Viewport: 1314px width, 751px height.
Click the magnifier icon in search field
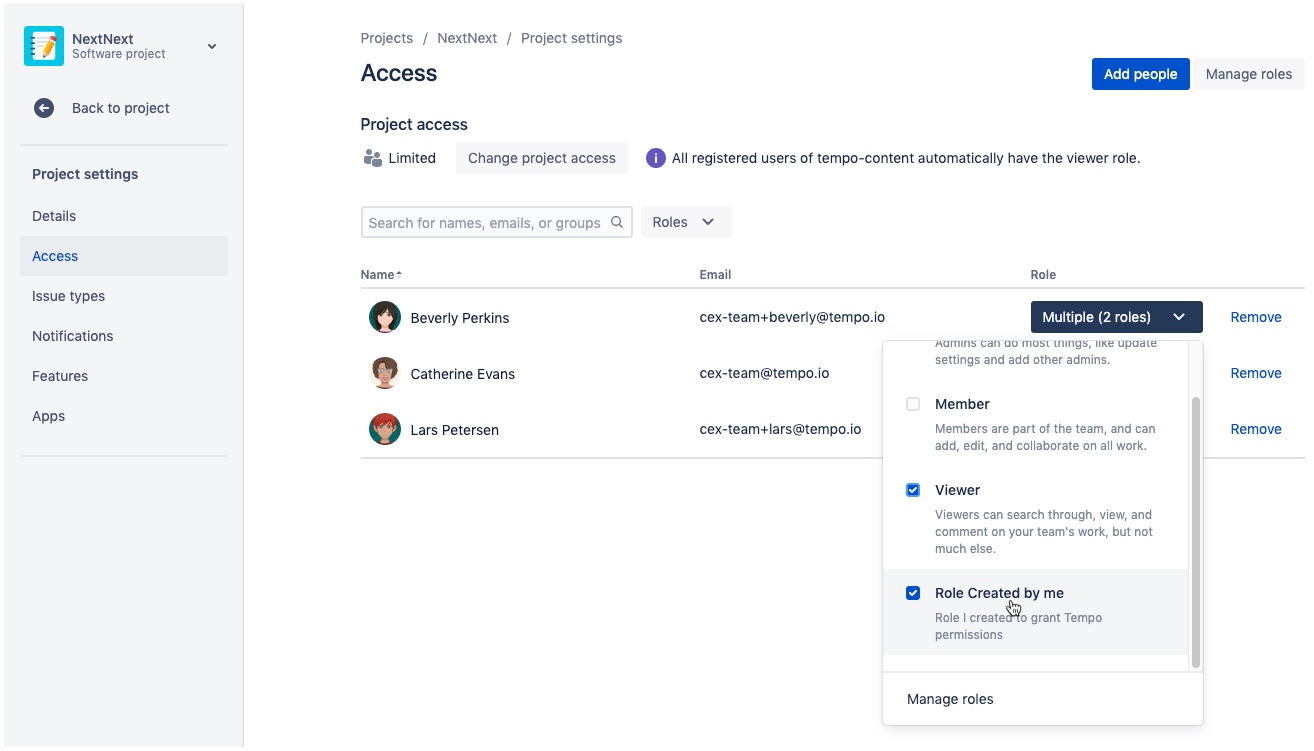(618, 222)
